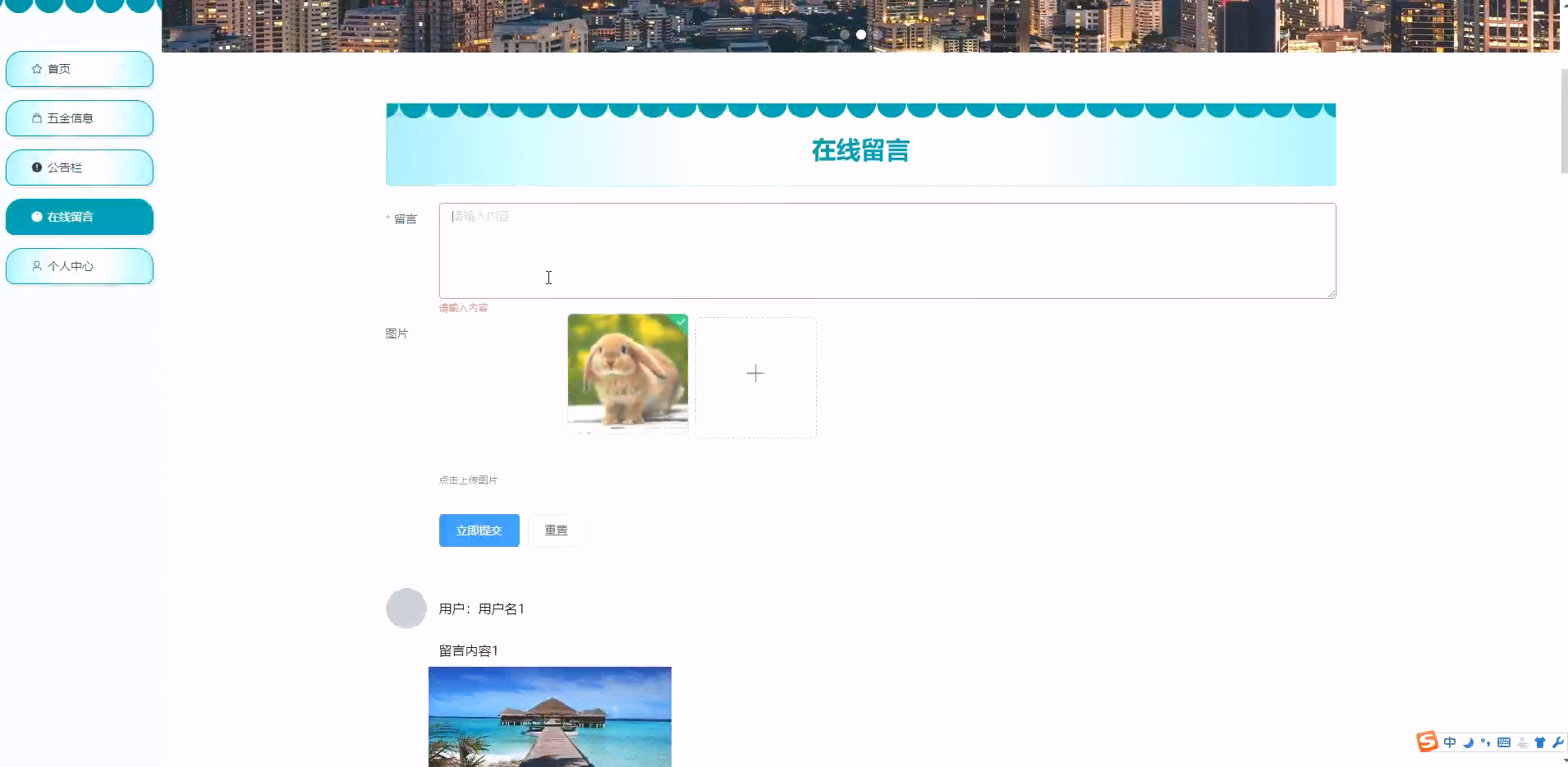Image resolution: width=1568 pixels, height=767 pixels.
Task: Click the person icon on 个人中心 button
Action: (x=37, y=265)
